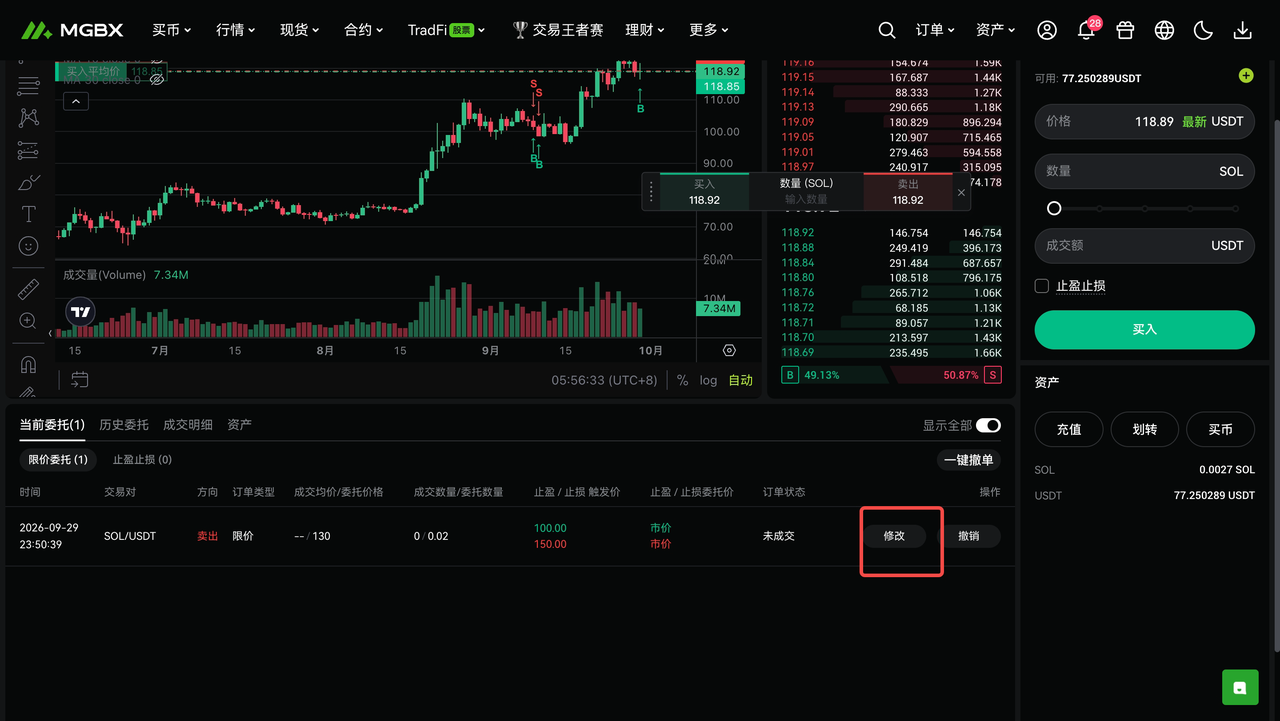
Task: Open the emoji sticker tool
Action: [29, 246]
